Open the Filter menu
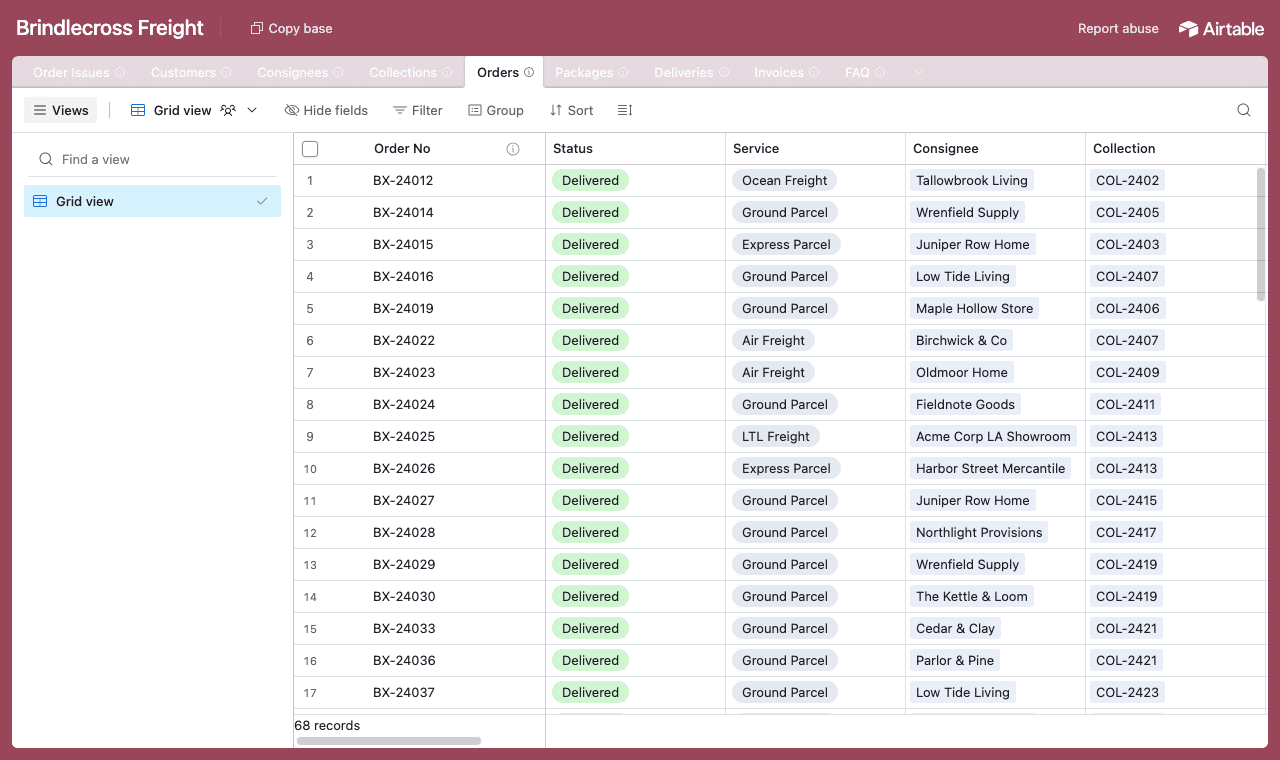Image resolution: width=1280 pixels, height=760 pixels. (417, 110)
